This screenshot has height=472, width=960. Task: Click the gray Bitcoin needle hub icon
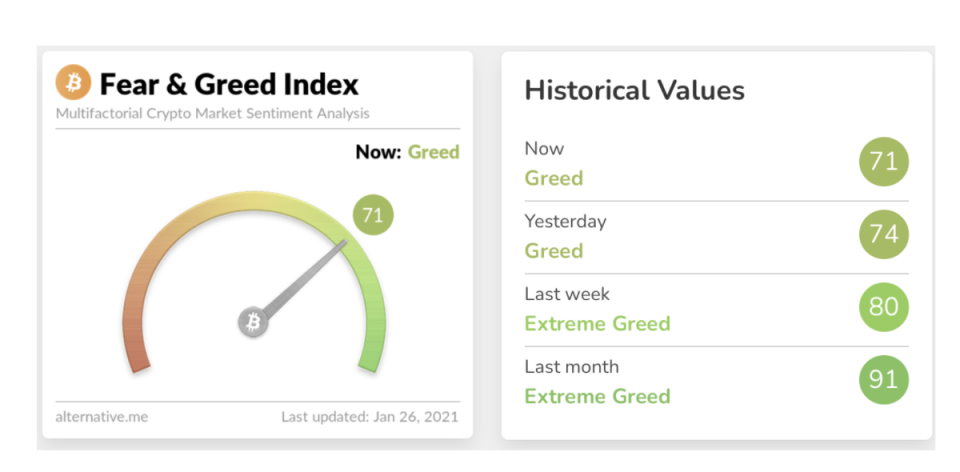tap(253, 322)
